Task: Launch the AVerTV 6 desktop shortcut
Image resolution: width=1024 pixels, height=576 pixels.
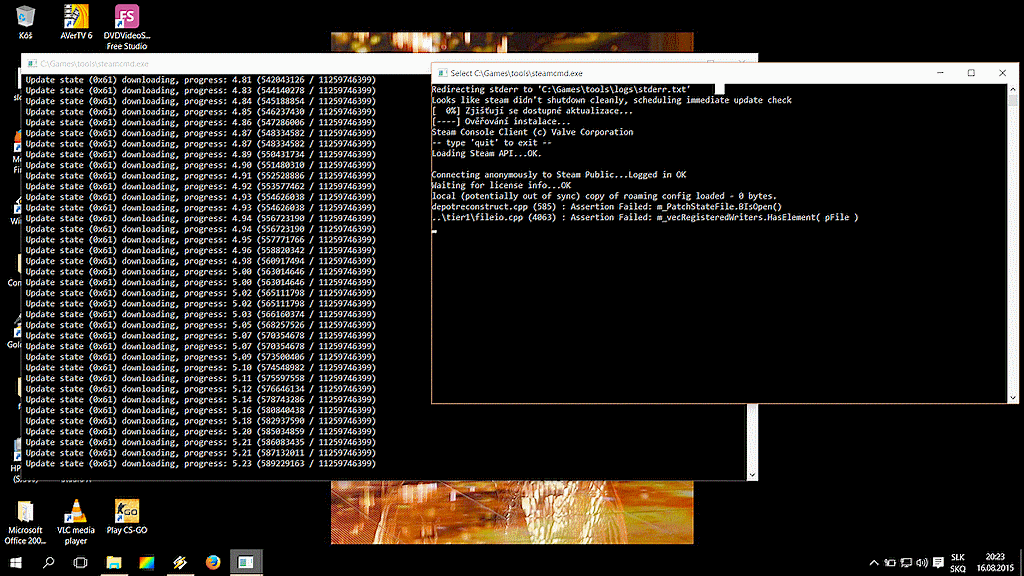Action: coord(76,22)
